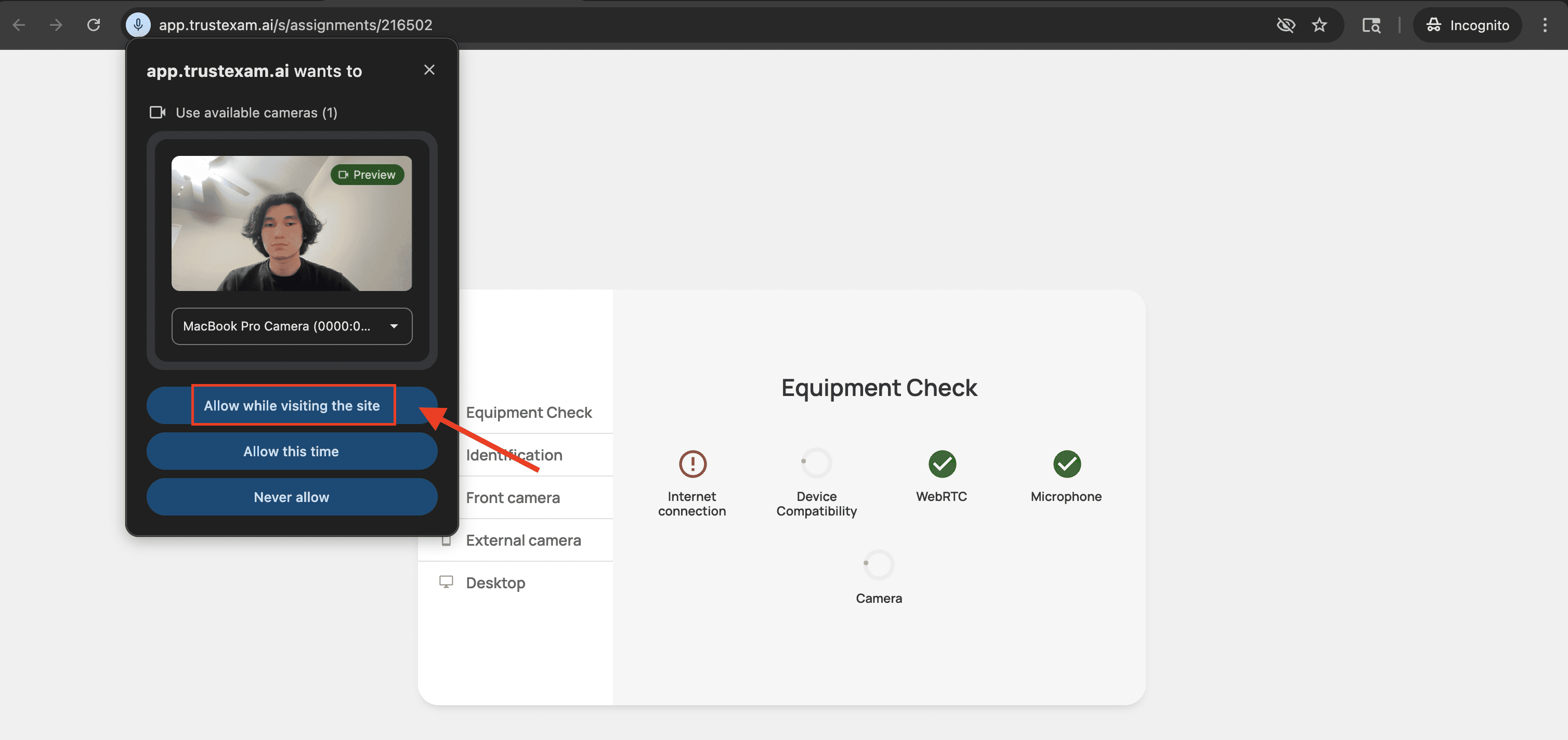Click the WebRTC label

tap(942, 497)
